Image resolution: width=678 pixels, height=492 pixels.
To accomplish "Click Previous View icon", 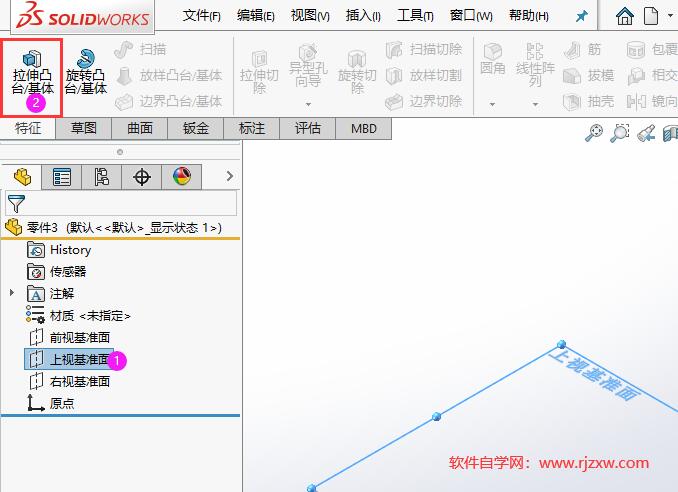I will point(646,133).
